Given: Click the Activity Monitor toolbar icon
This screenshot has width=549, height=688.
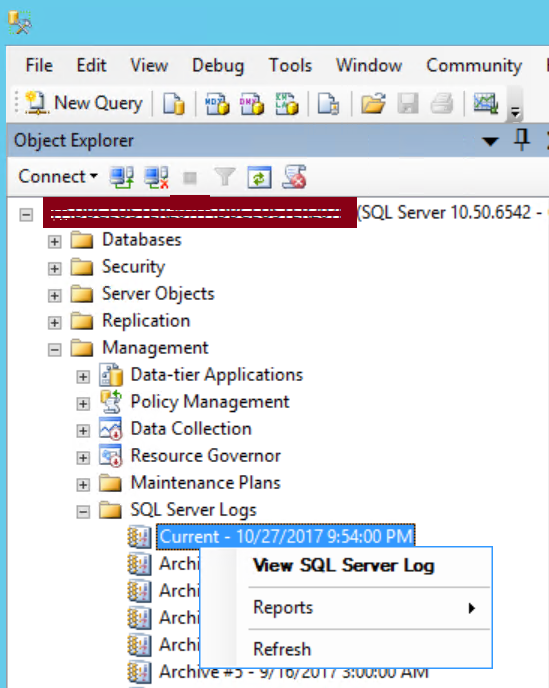Looking at the screenshot, I should click(x=485, y=104).
